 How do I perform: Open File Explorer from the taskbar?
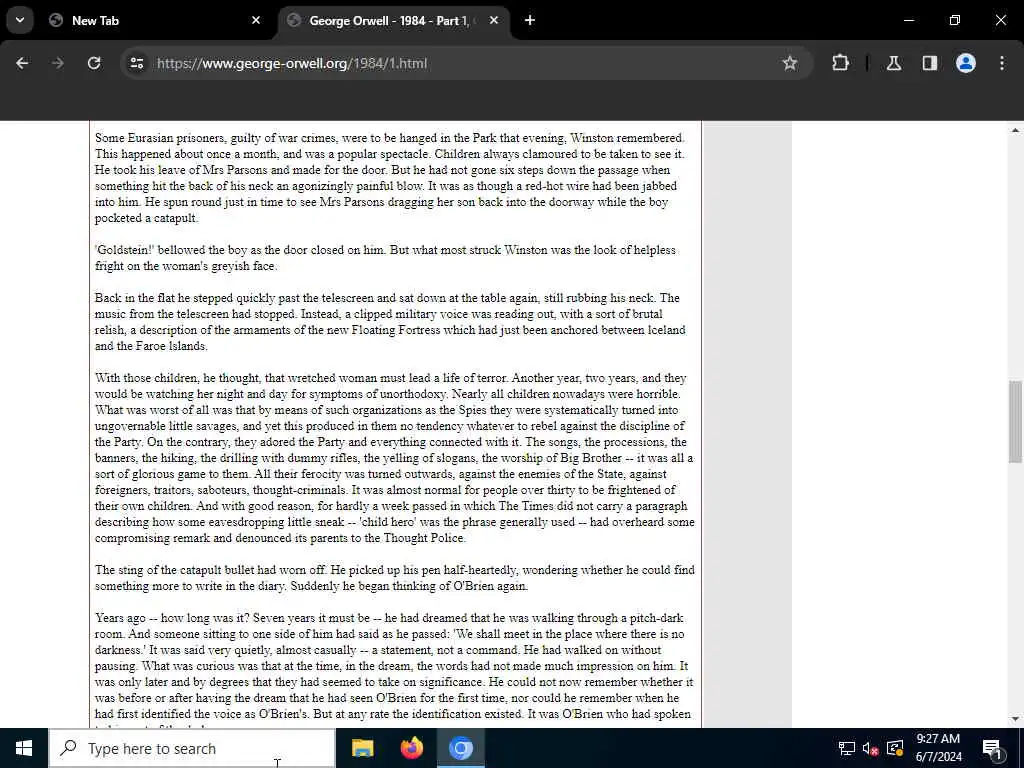[362, 748]
